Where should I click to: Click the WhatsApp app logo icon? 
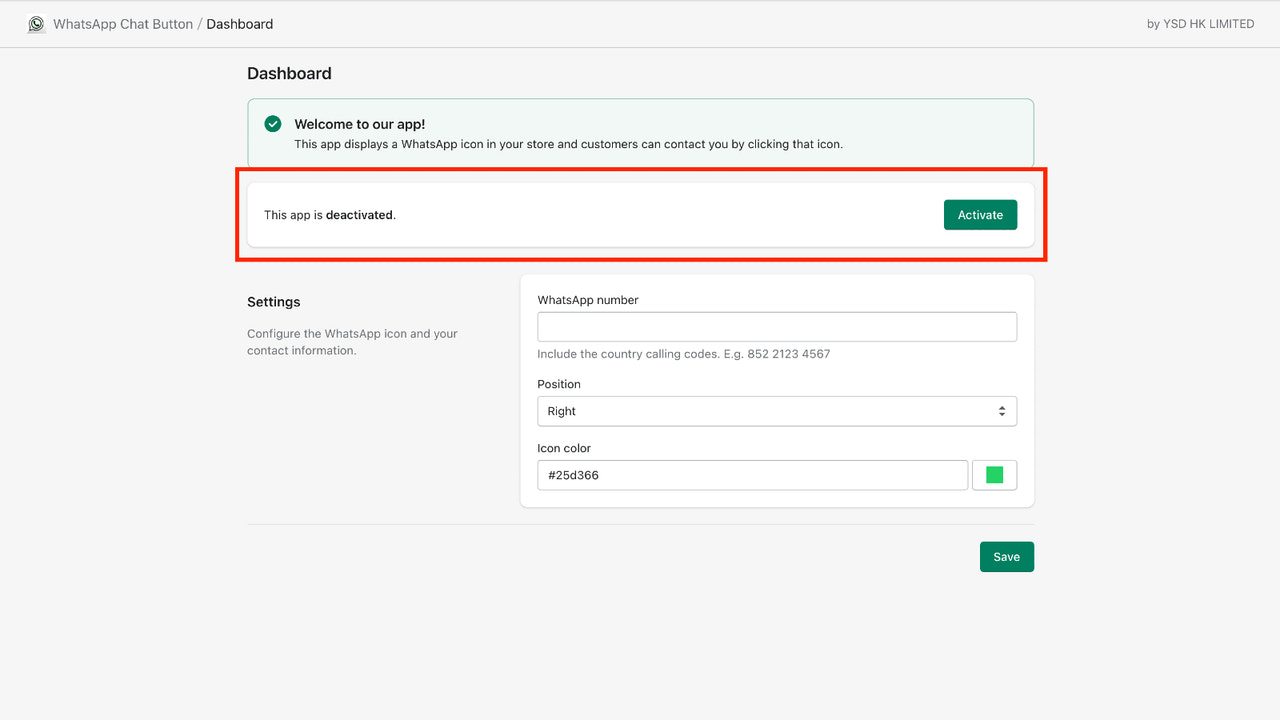point(36,24)
